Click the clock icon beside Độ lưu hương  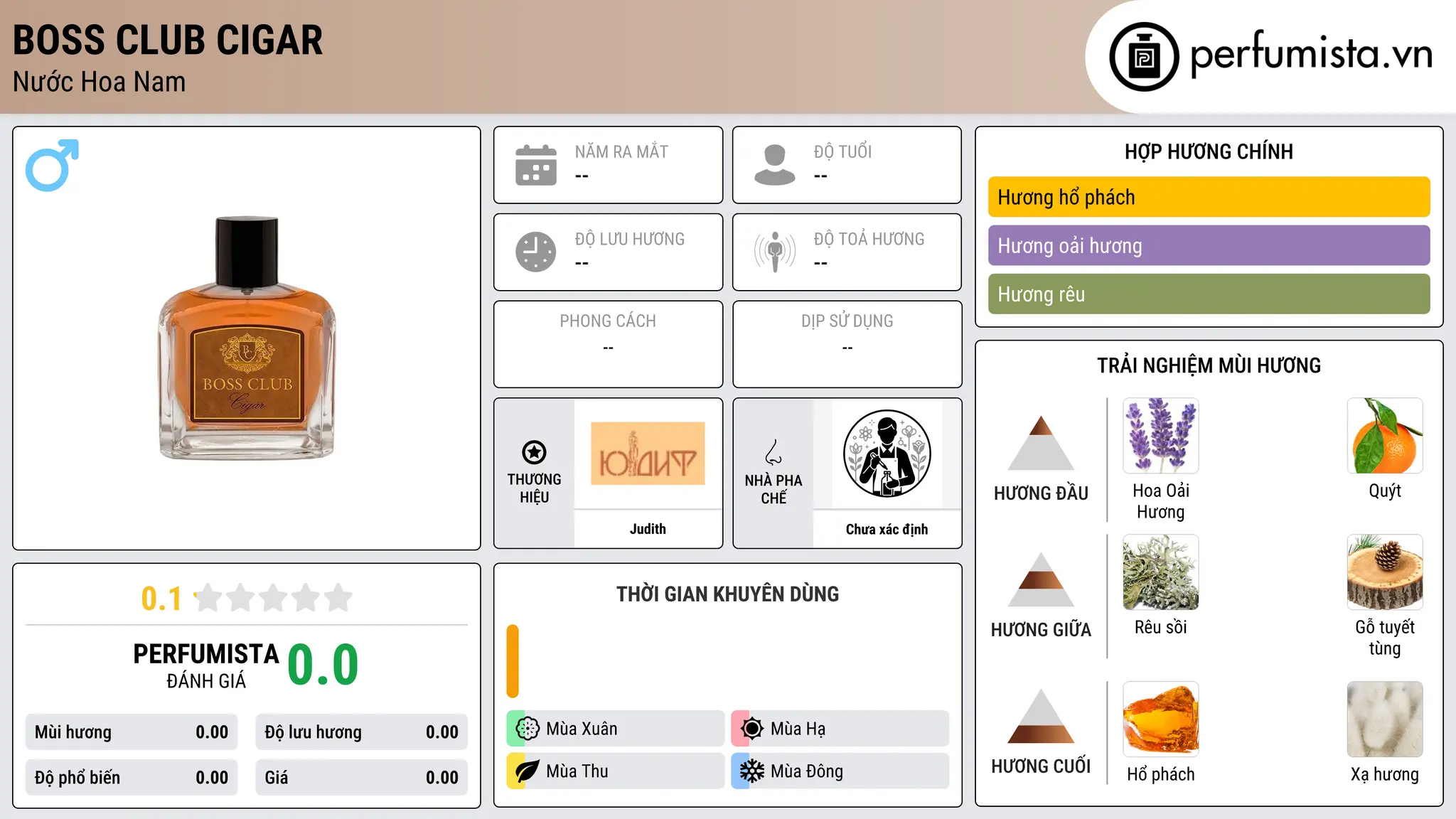click(x=536, y=252)
